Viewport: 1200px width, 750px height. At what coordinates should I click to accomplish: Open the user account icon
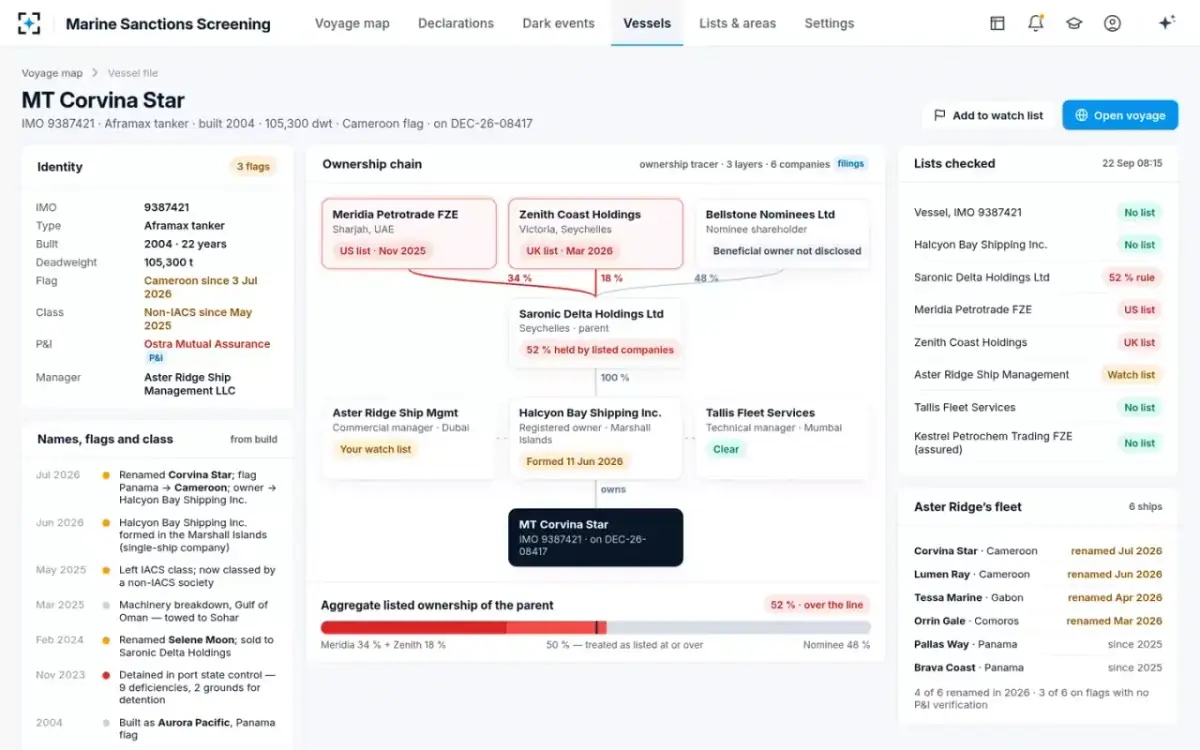tap(1112, 23)
